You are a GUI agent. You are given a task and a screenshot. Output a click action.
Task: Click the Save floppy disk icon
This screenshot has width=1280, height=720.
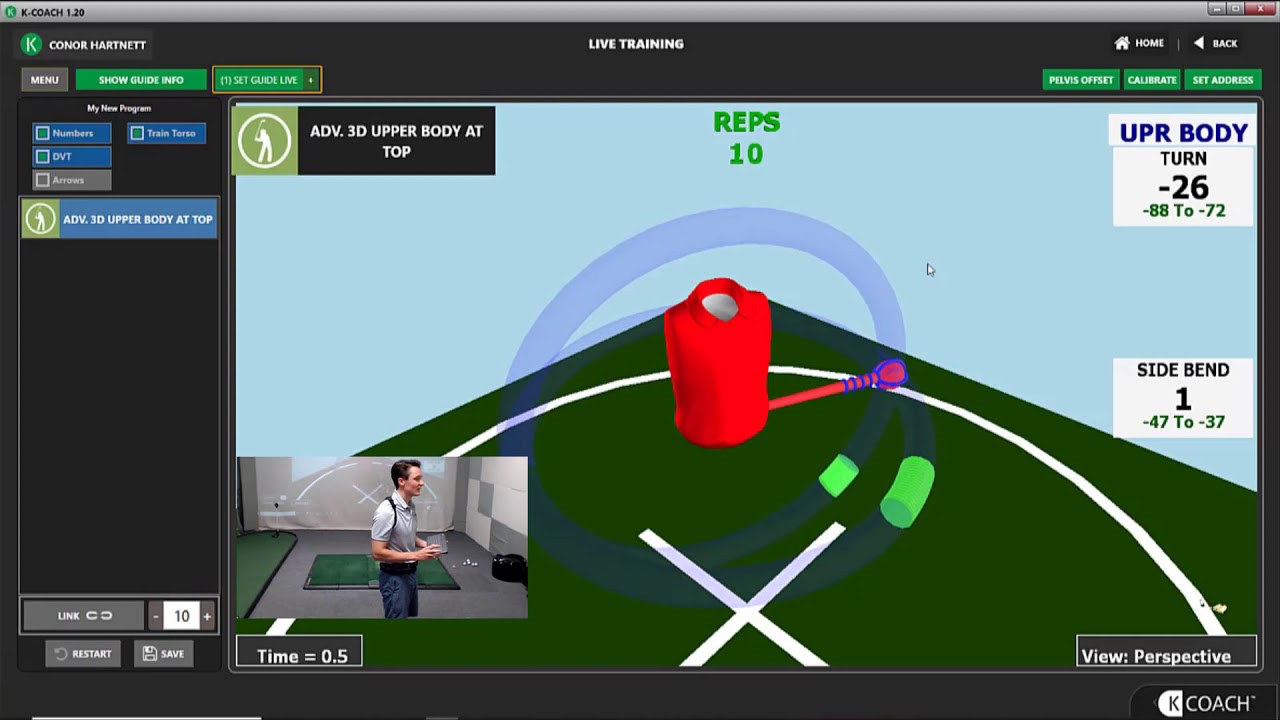point(149,654)
